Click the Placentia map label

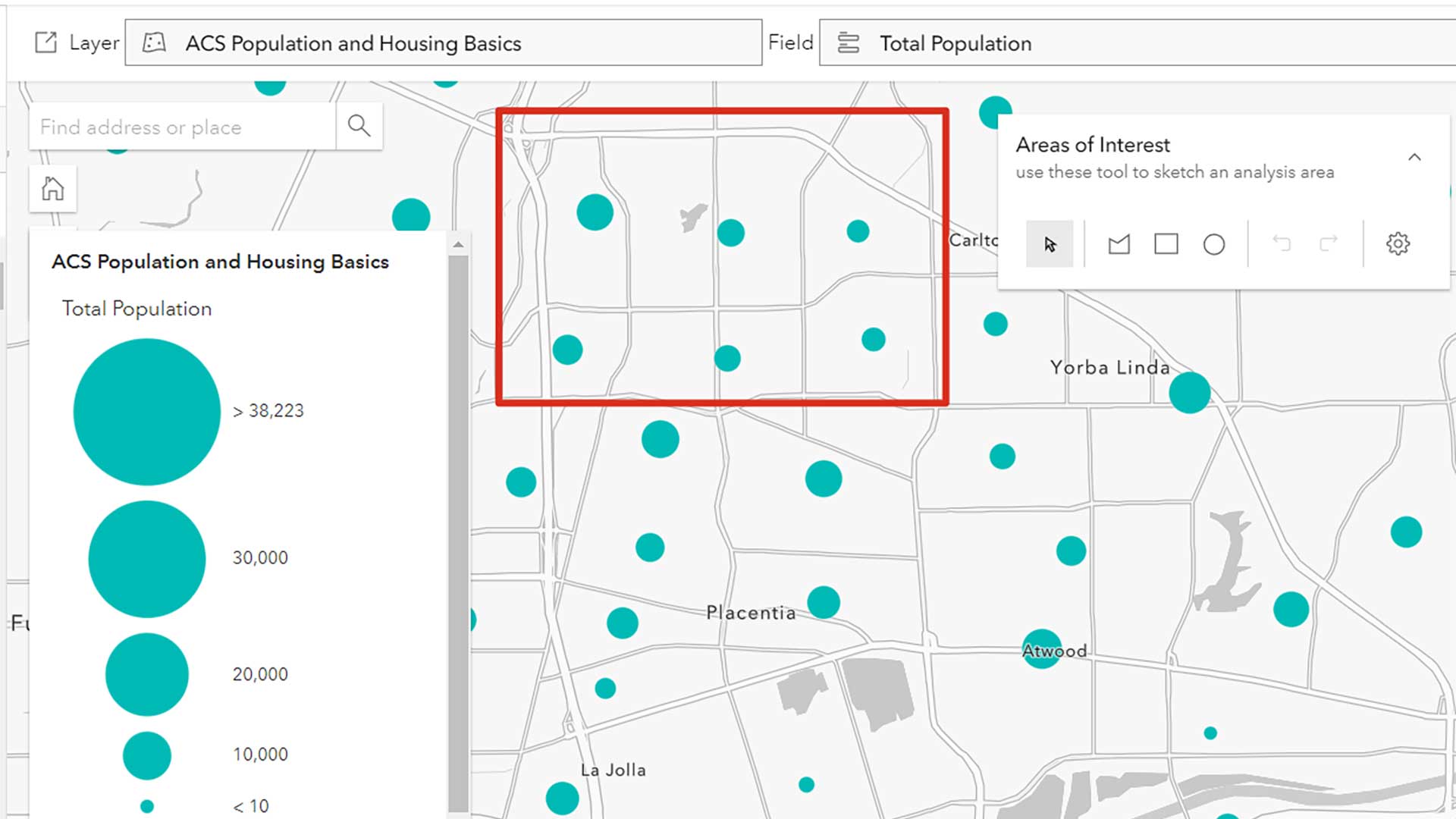coord(751,613)
